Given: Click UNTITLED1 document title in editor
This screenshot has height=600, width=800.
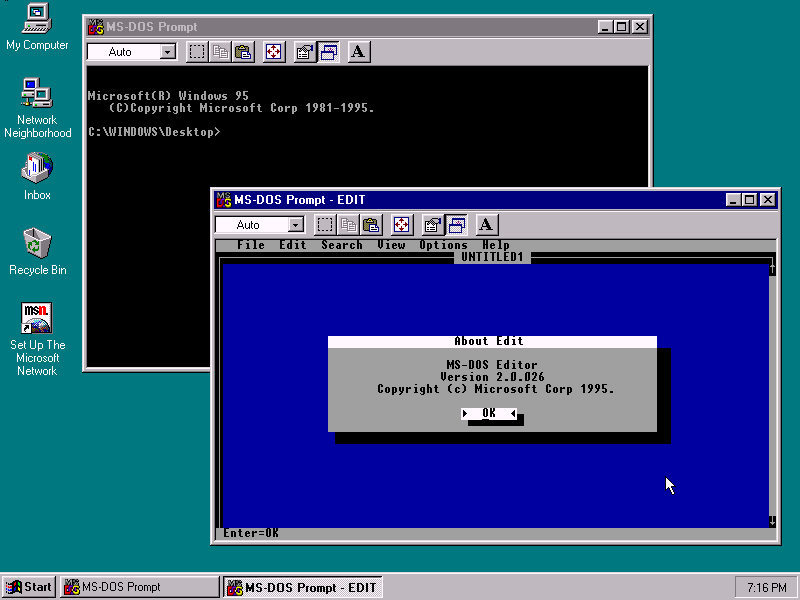Looking at the screenshot, I should [492, 257].
